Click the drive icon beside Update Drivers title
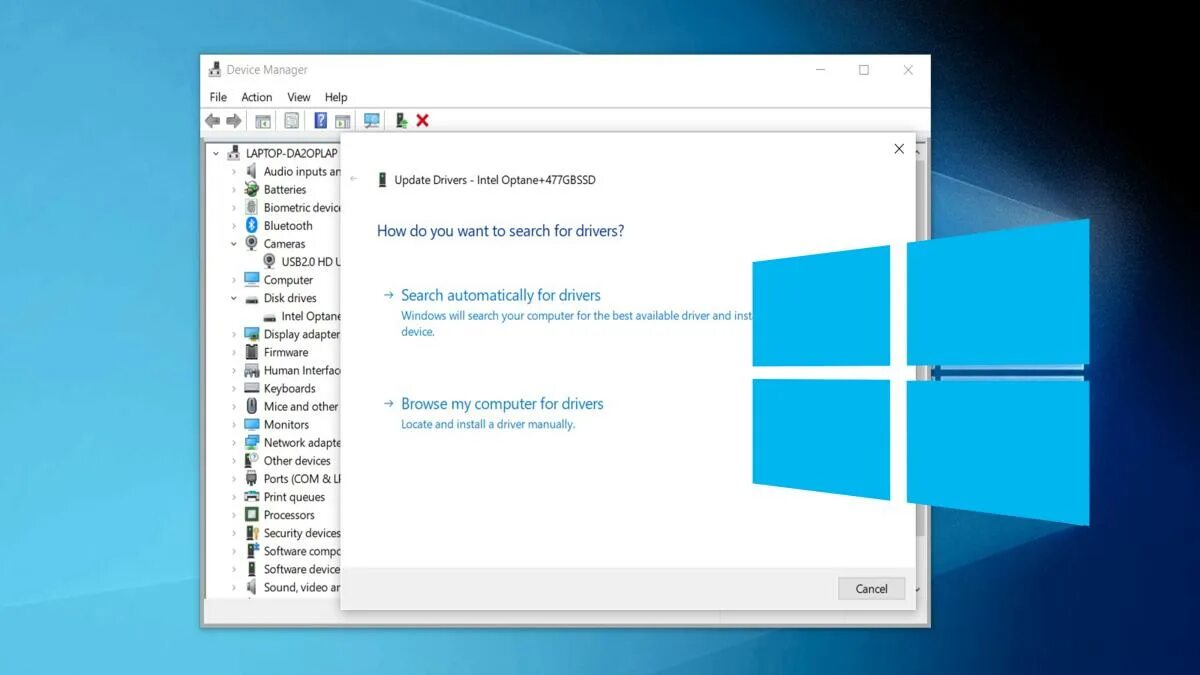The width and height of the screenshot is (1200, 675). [x=382, y=180]
